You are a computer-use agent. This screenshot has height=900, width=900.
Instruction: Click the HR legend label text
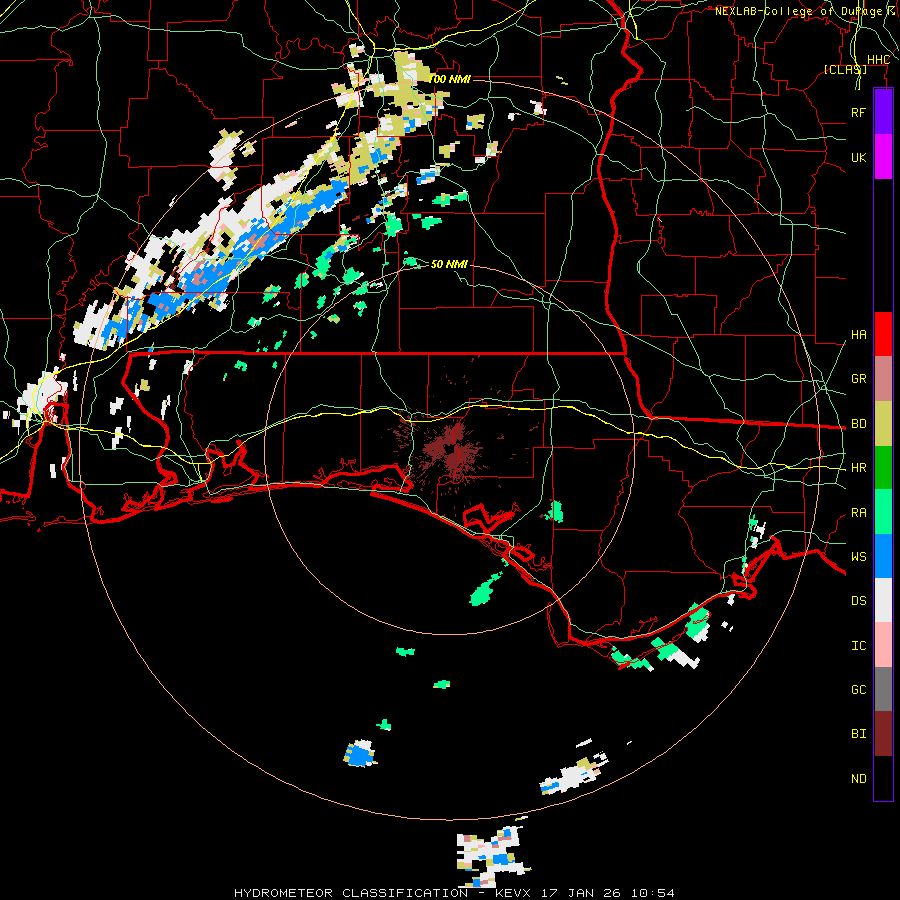[x=858, y=468]
